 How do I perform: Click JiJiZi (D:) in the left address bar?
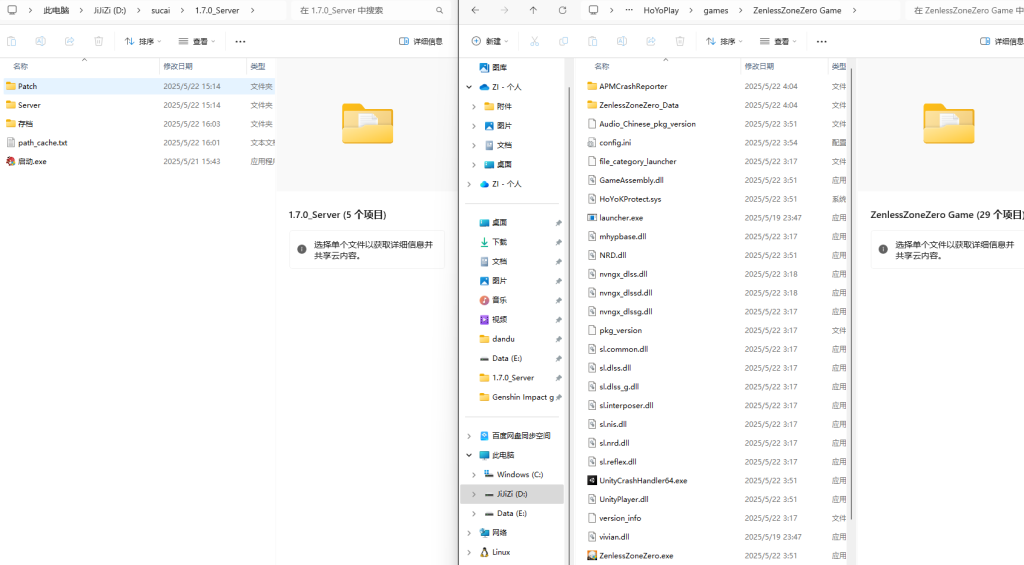click(110, 10)
